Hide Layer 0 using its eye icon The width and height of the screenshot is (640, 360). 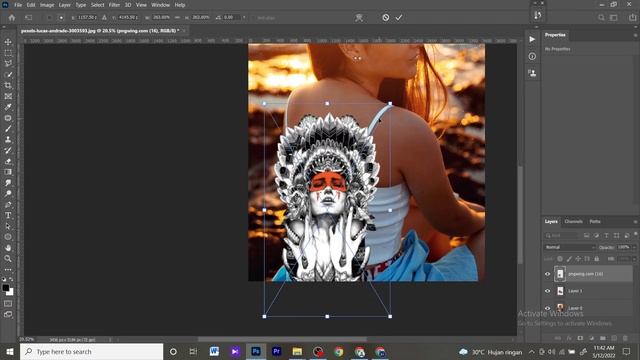pyautogui.click(x=548, y=308)
